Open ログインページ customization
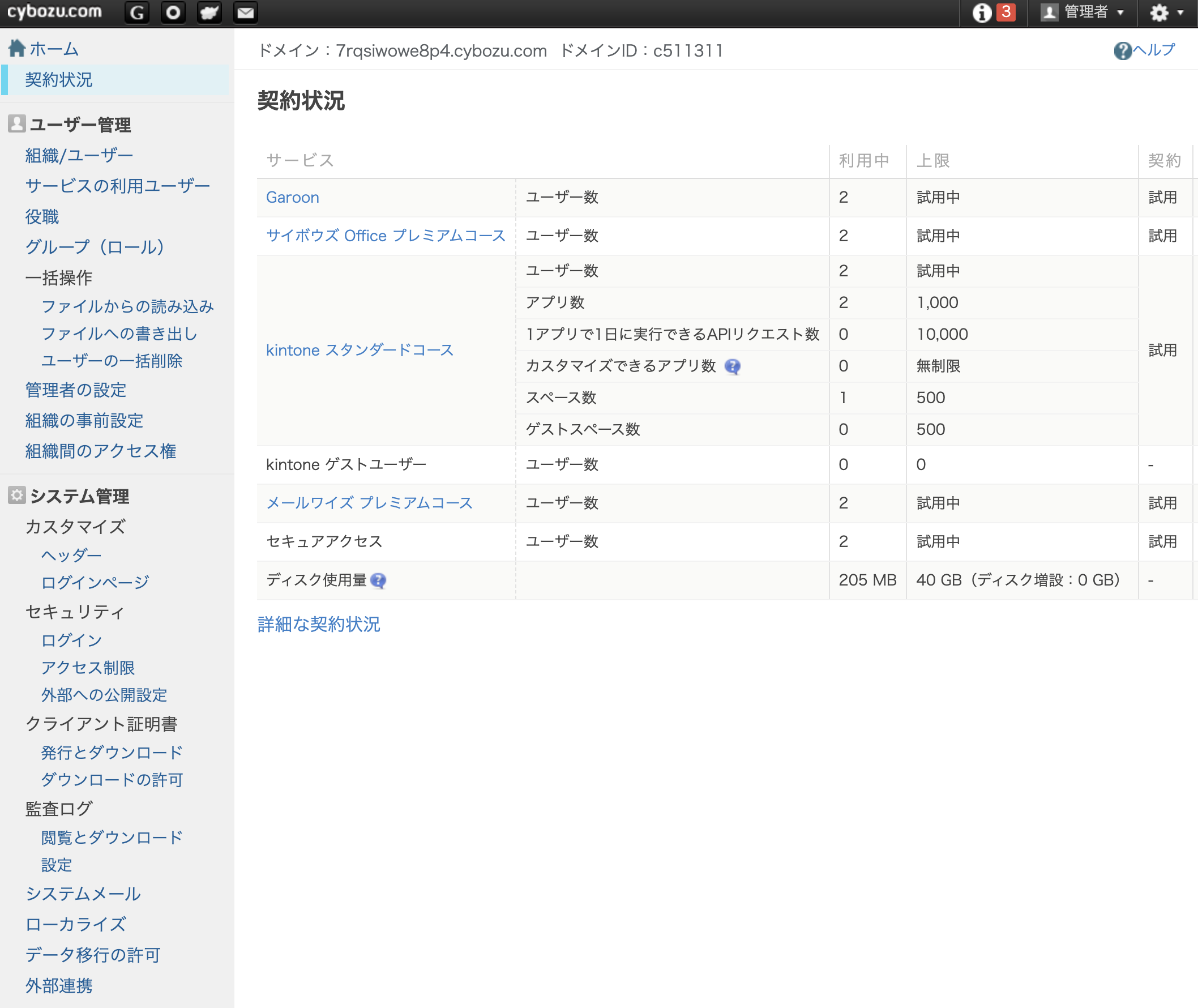 (95, 583)
